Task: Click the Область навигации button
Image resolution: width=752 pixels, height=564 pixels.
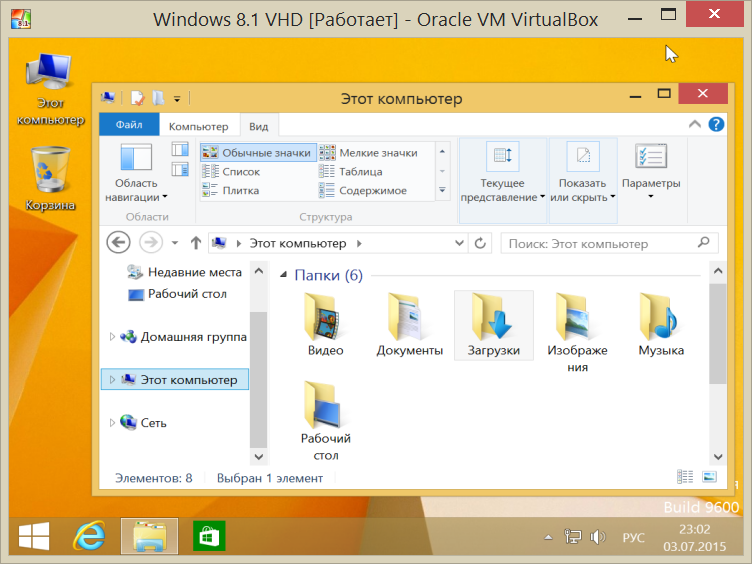Action: (x=136, y=173)
